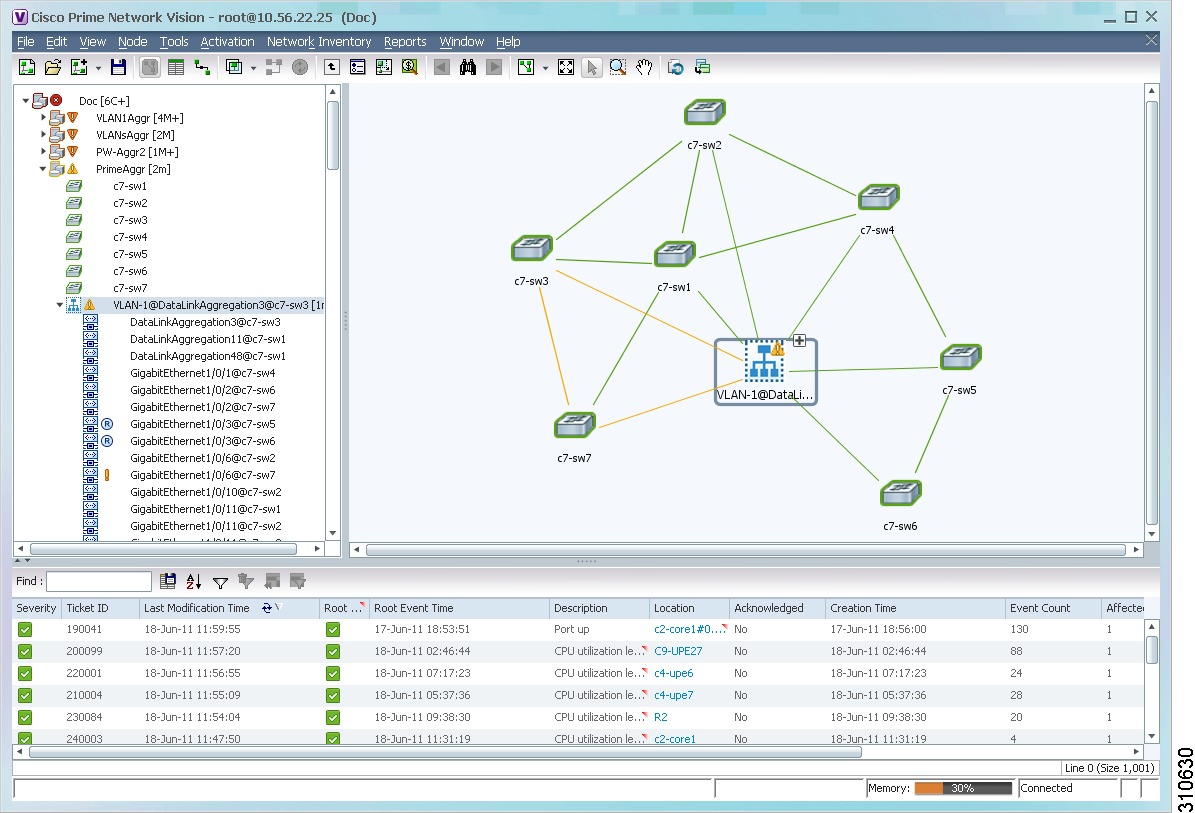Collapse the Doc [6C+] root tree node
This screenshot has width=1195, height=813.
pyautogui.click(x=26, y=101)
